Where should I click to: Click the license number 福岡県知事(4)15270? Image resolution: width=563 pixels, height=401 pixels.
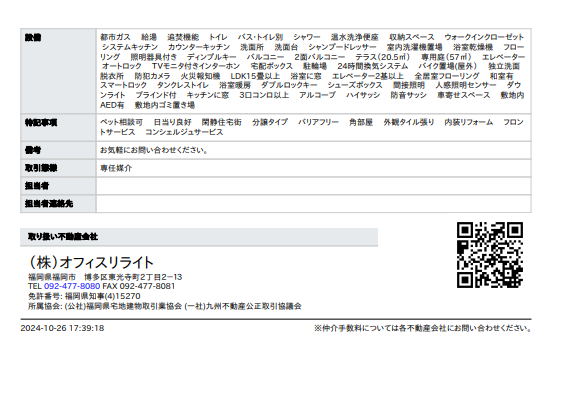tap(102, 296)
